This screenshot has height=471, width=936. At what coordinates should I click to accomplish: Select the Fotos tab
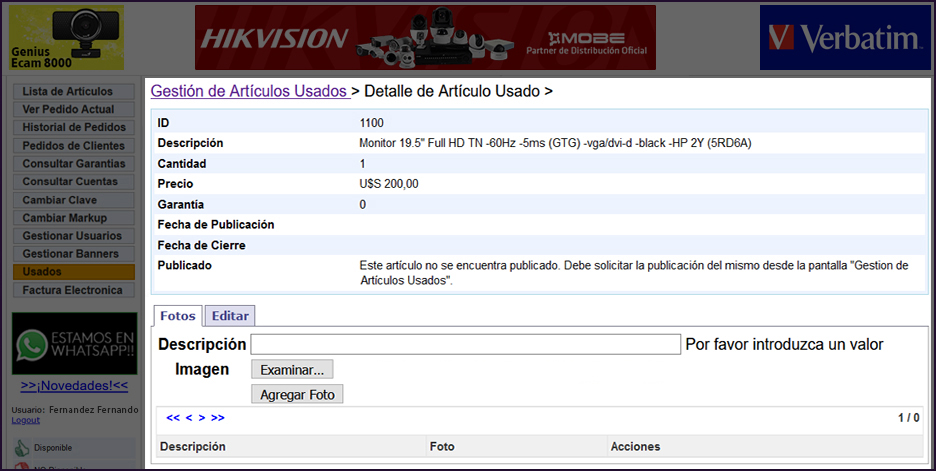(x=178, y=316)
